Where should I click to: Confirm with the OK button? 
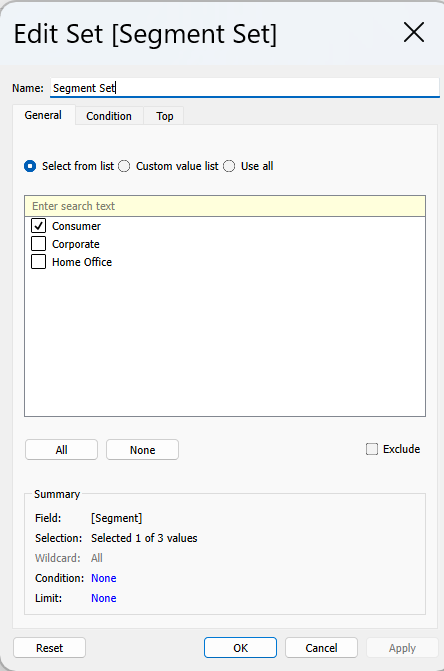(240, 648)
